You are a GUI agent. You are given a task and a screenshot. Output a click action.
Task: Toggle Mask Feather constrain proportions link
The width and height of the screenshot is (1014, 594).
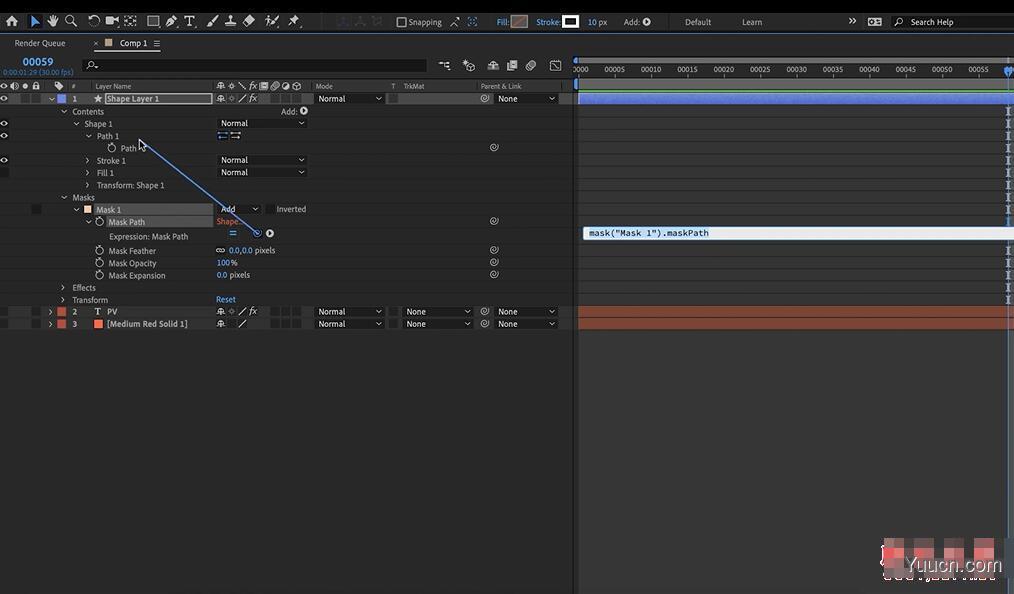(221, 250)
